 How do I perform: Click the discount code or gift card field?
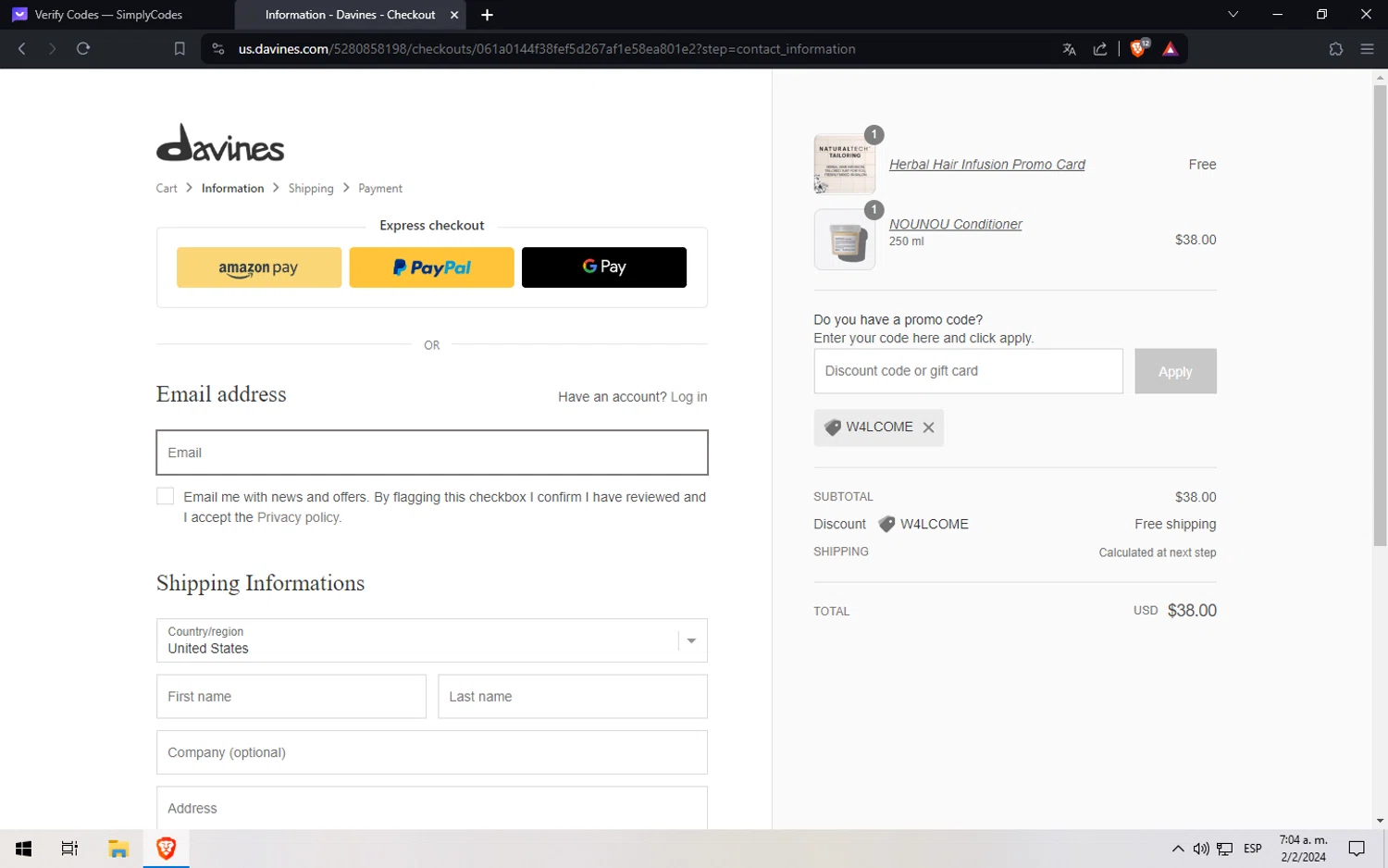click(968, 371)
